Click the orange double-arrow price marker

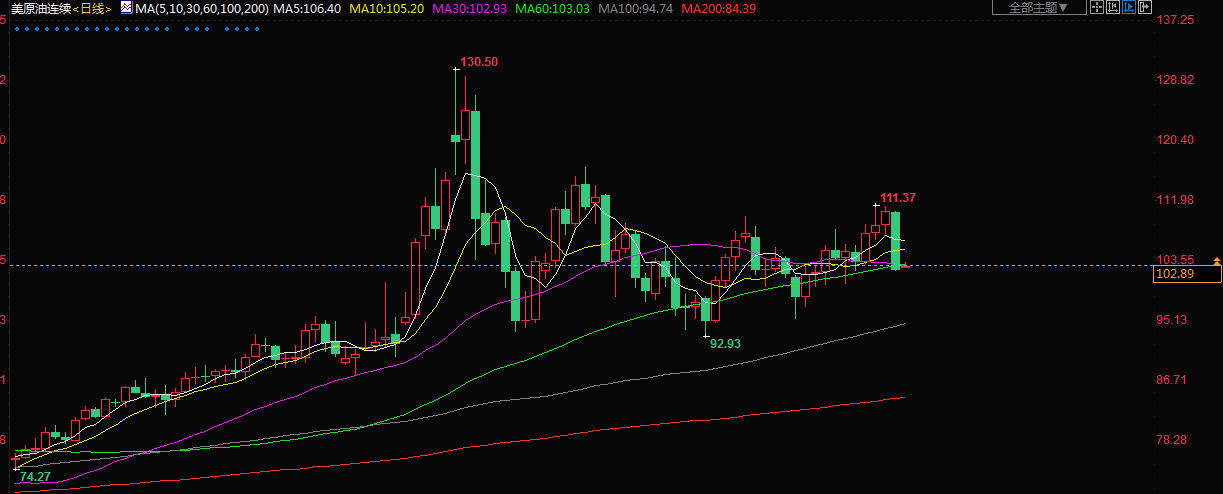[1216, 261]
